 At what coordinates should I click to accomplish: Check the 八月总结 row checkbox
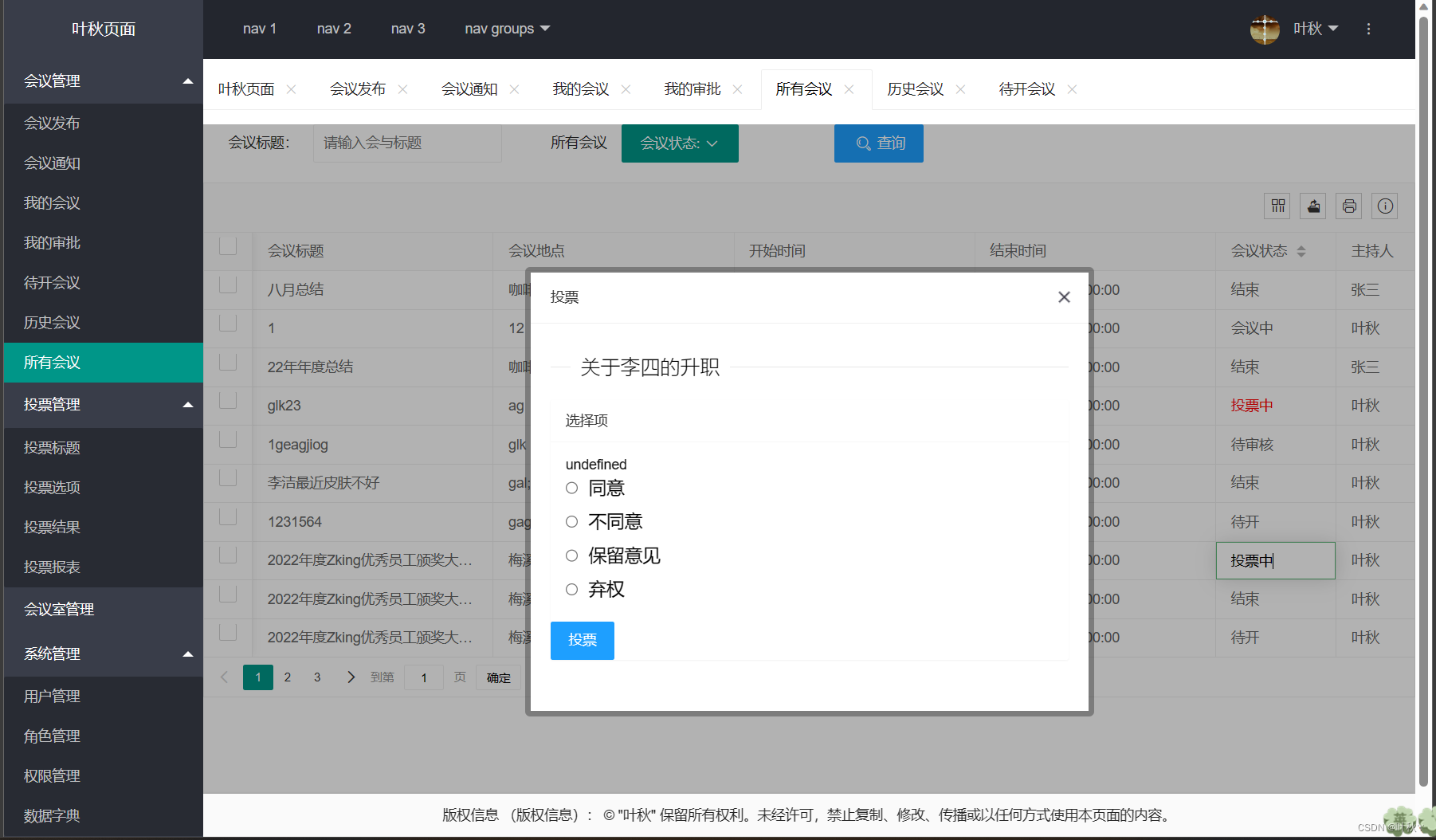click(x=228, y=285)
